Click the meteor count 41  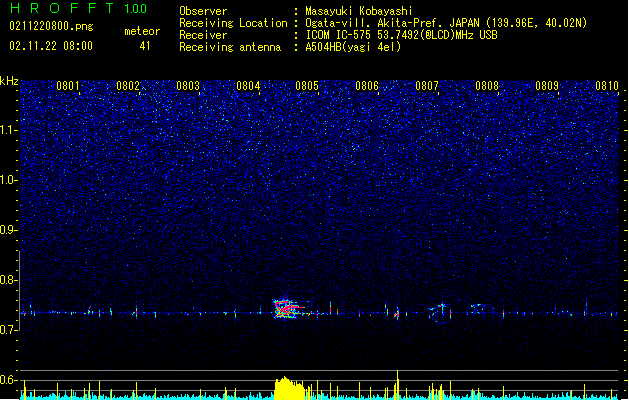point(145,46)
